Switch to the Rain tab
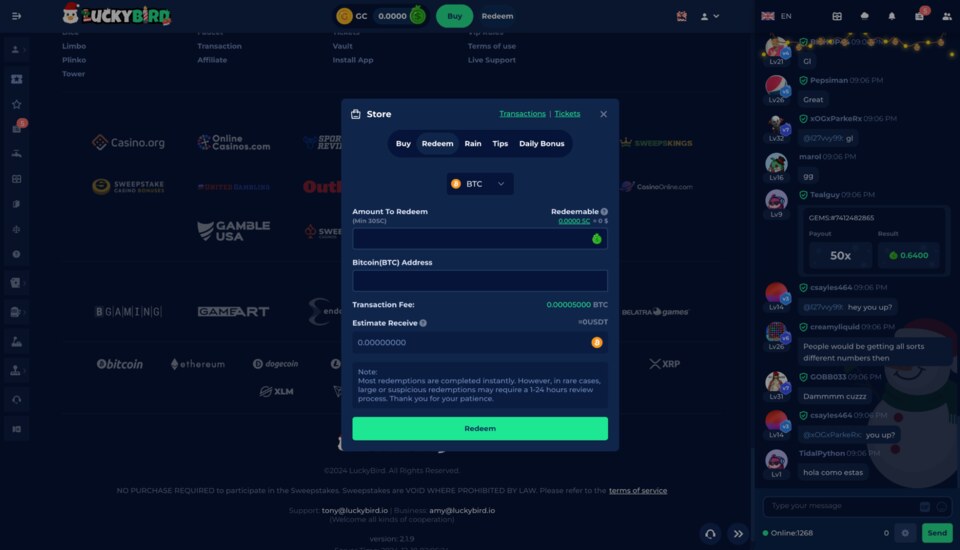Screen dimensions: 960x550 (473, 144)
